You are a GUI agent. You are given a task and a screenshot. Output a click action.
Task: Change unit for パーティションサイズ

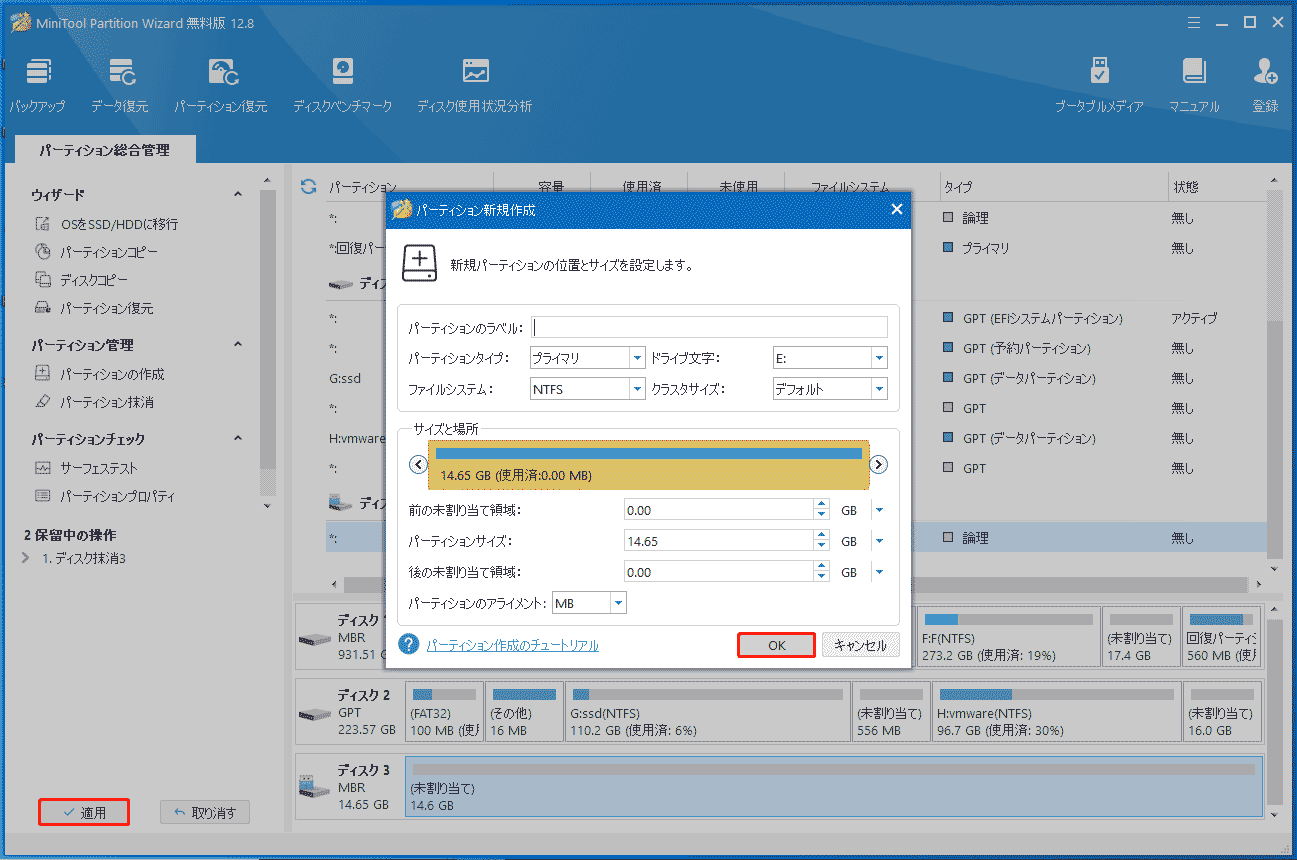tap(879, 541)
